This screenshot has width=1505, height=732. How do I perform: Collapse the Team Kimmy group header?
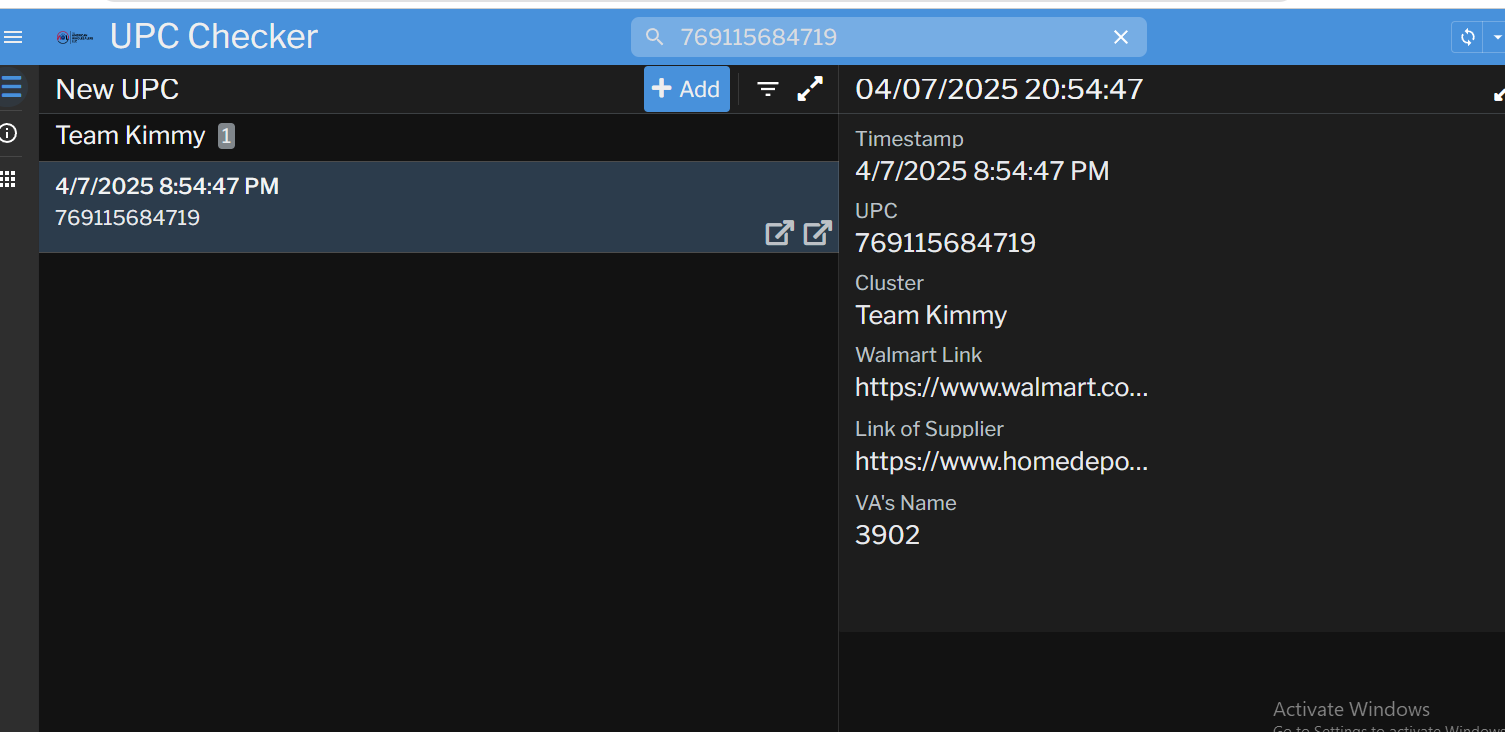pyautogui.click(x=130, y=136)
